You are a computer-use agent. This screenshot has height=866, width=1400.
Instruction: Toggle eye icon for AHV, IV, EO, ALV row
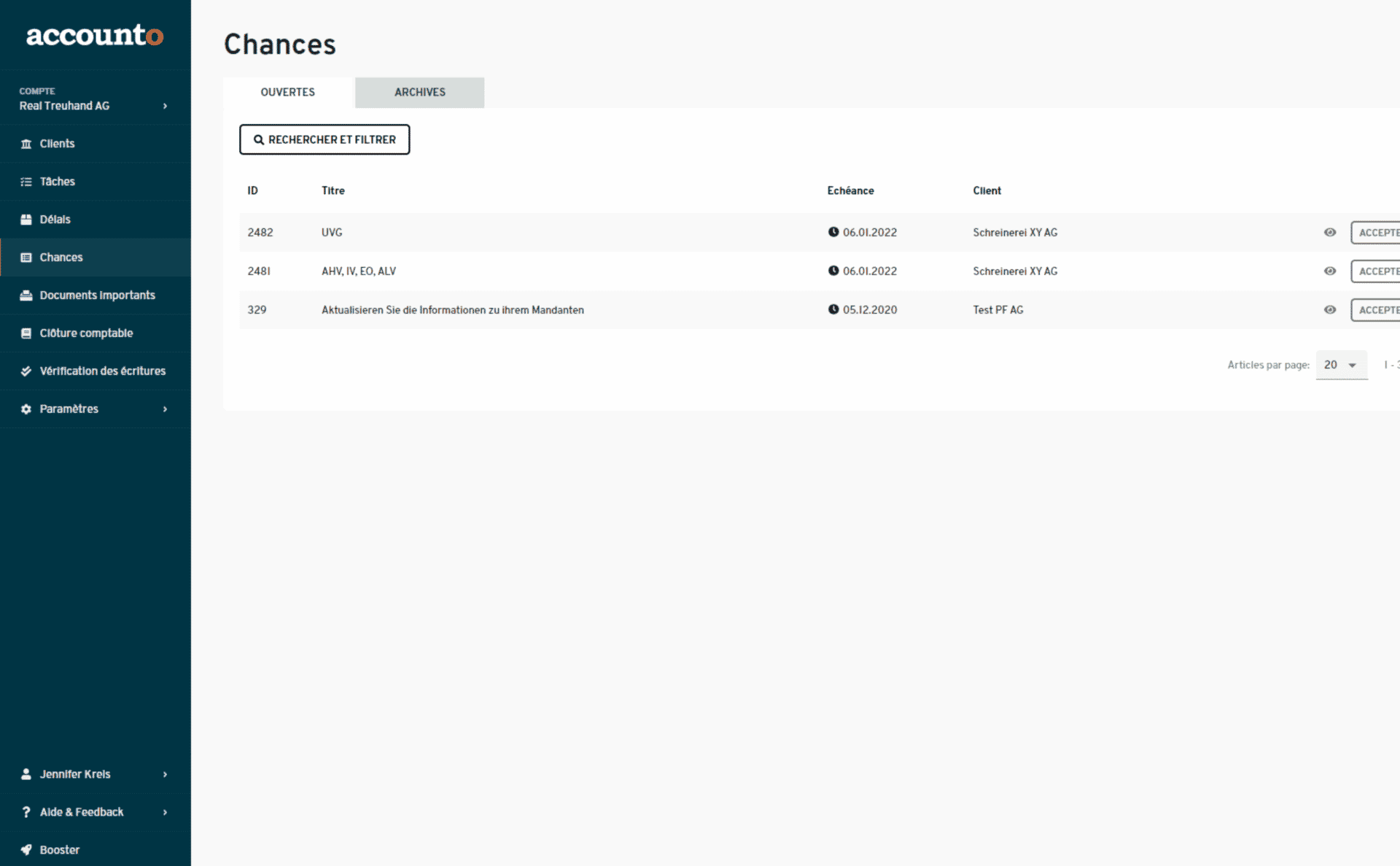pos(1330,271)
